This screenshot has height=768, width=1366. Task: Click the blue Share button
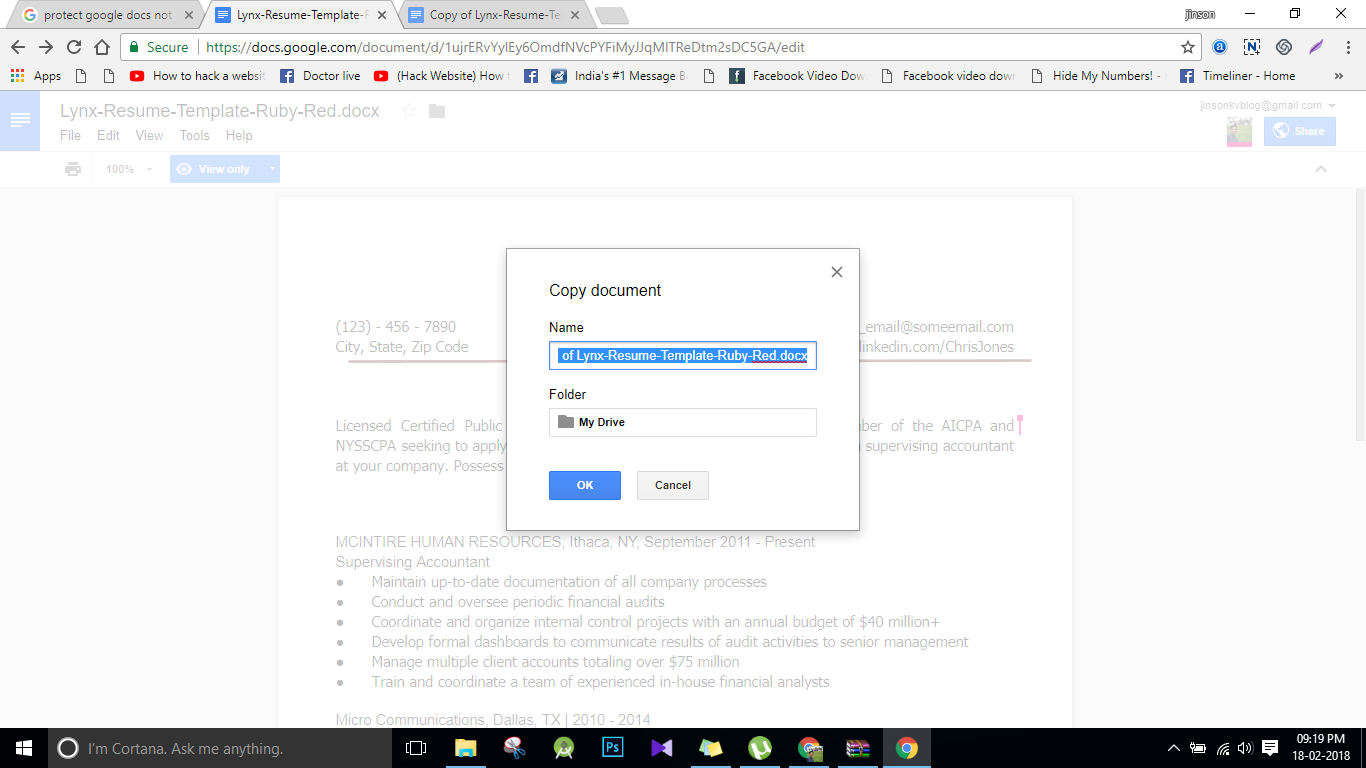tap(1299, 131)
